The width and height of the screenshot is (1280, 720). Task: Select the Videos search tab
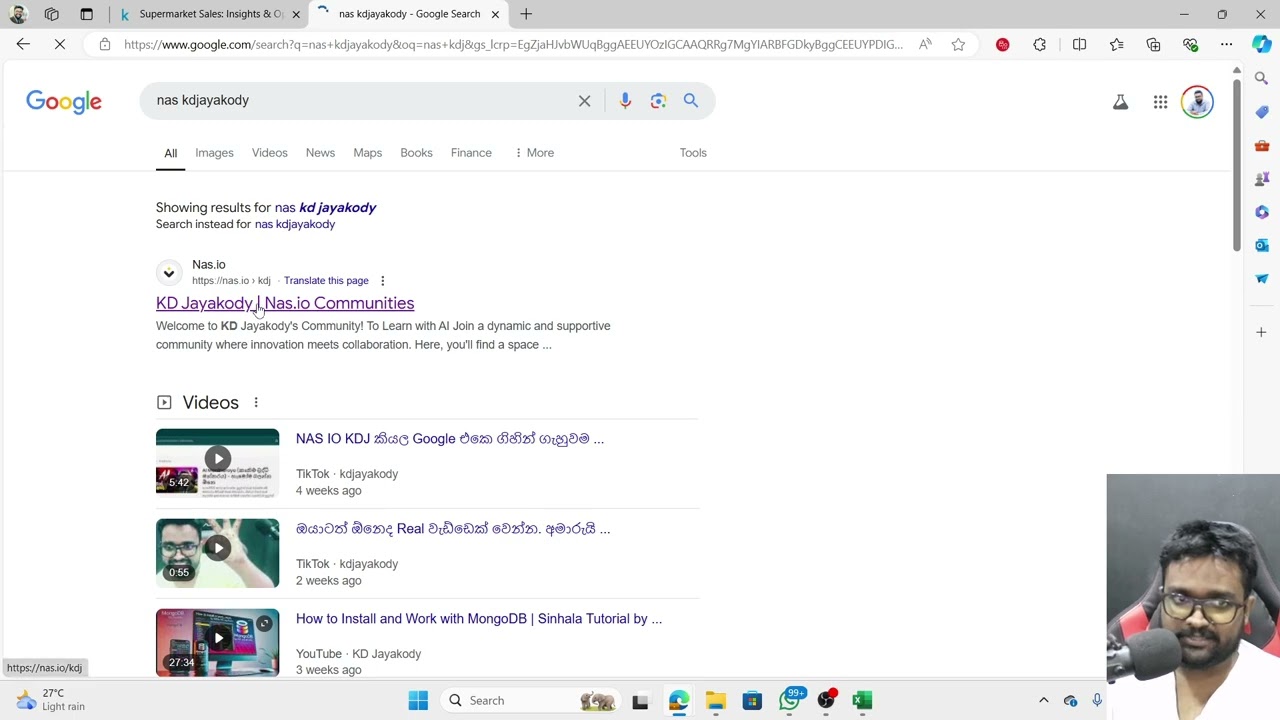pyautogui.click(x=269, y=153)
